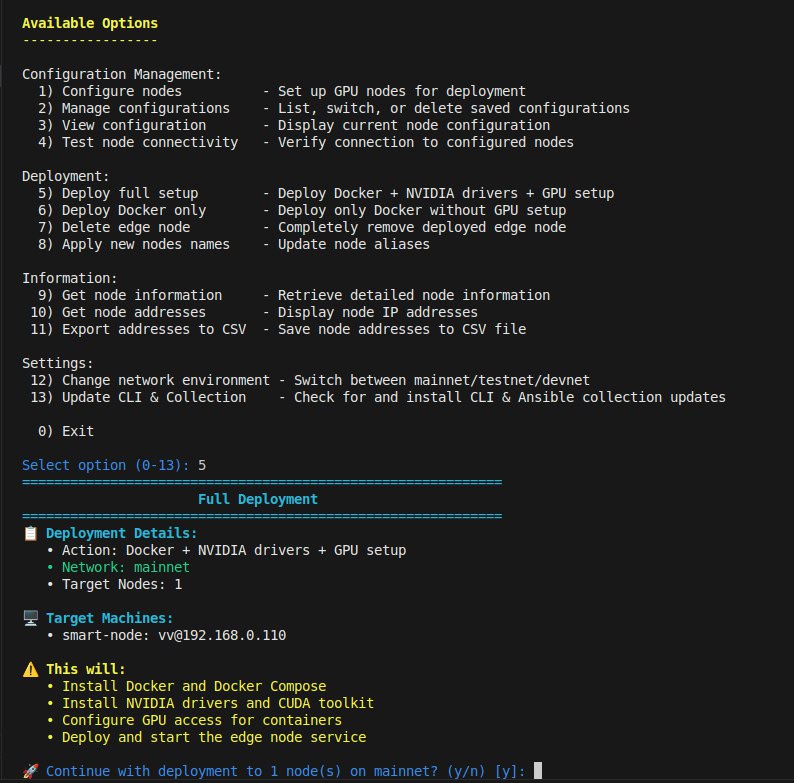The width and height of the screenshot is (794, 783).
Task: Click option '5) Deploy full setup'
Action: pyautogui.click(x=118, y=193)
